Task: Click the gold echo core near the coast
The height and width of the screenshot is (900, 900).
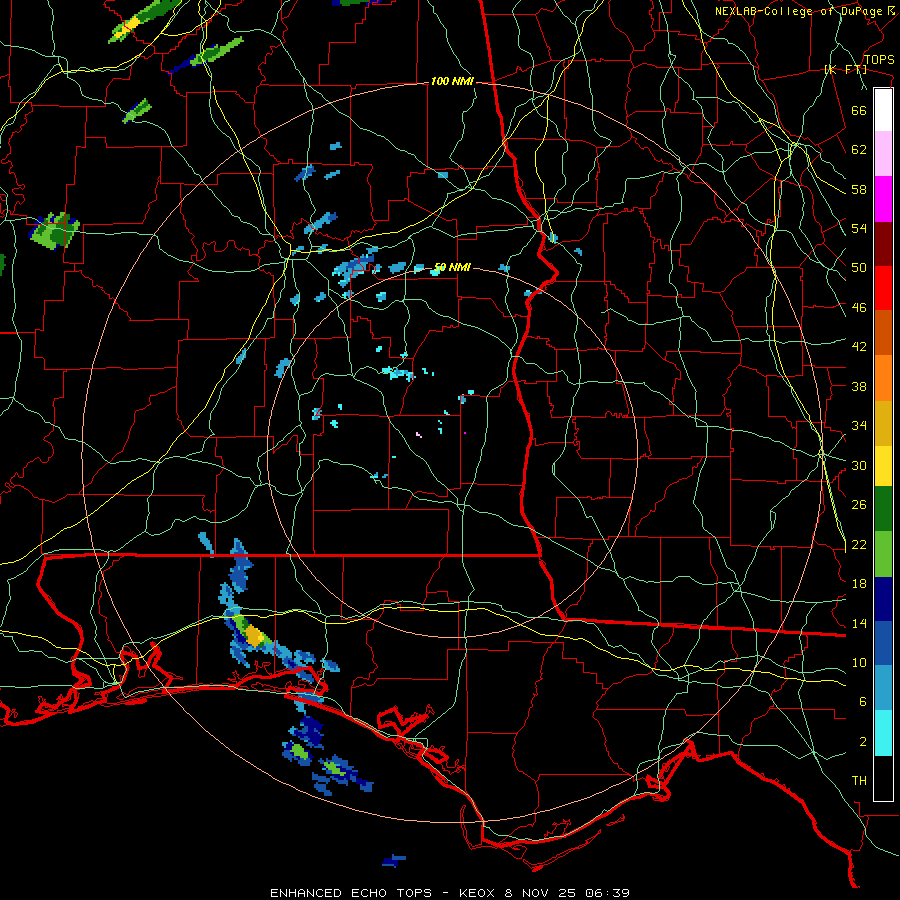Action: [x=254, y=636]
